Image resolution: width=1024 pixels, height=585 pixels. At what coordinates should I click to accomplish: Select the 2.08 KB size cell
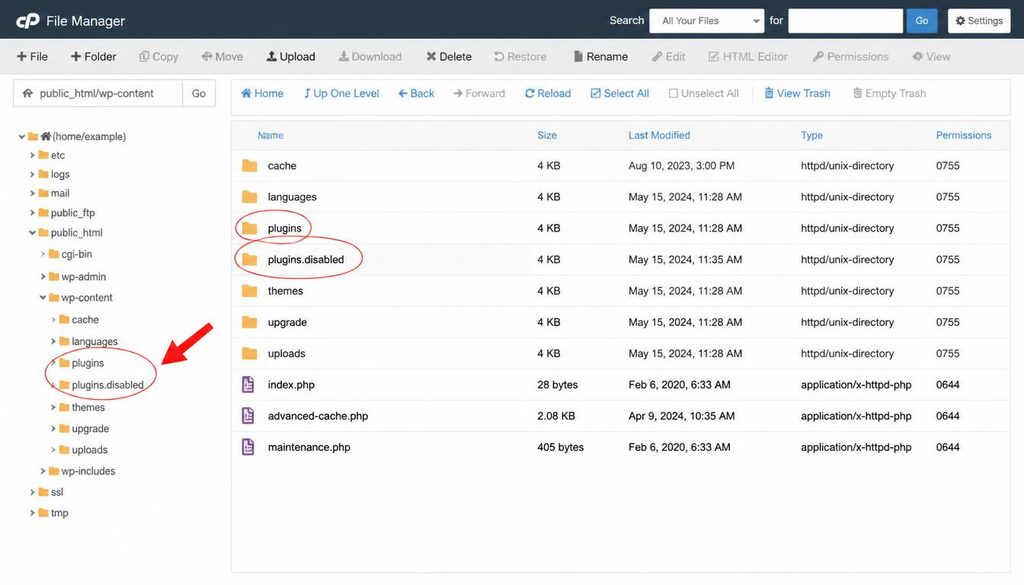pos(556,416)
